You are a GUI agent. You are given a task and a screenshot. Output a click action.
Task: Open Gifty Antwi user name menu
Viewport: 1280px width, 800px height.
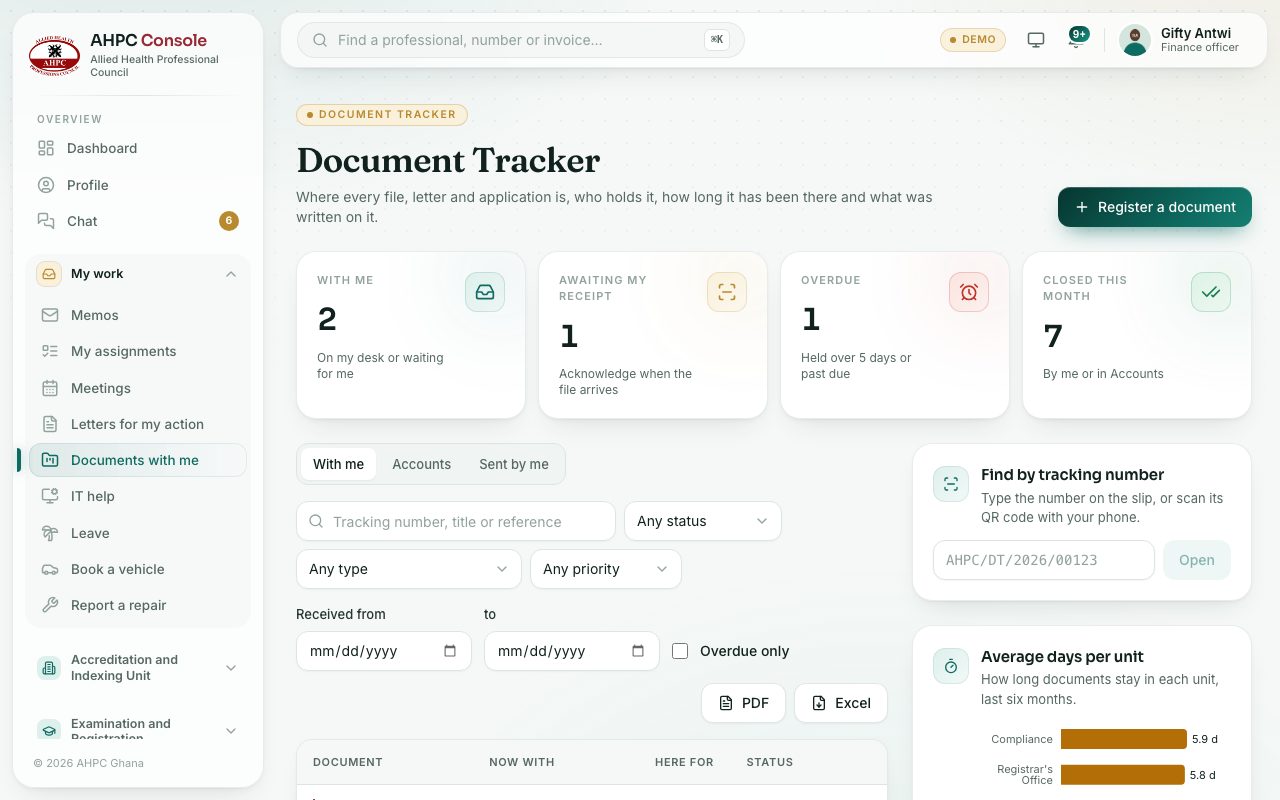coord(1196,33)
